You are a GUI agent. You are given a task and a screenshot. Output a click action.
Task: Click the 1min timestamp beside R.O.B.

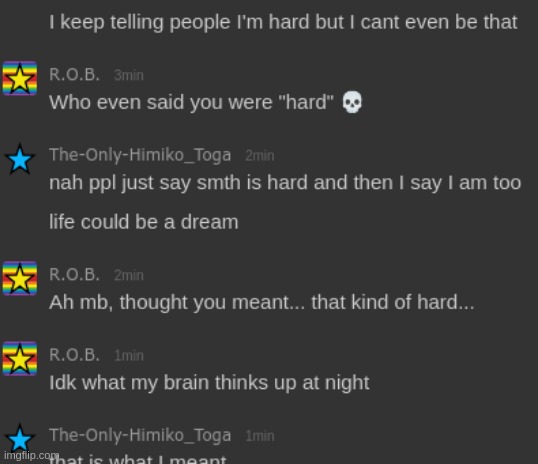point(129,356)
